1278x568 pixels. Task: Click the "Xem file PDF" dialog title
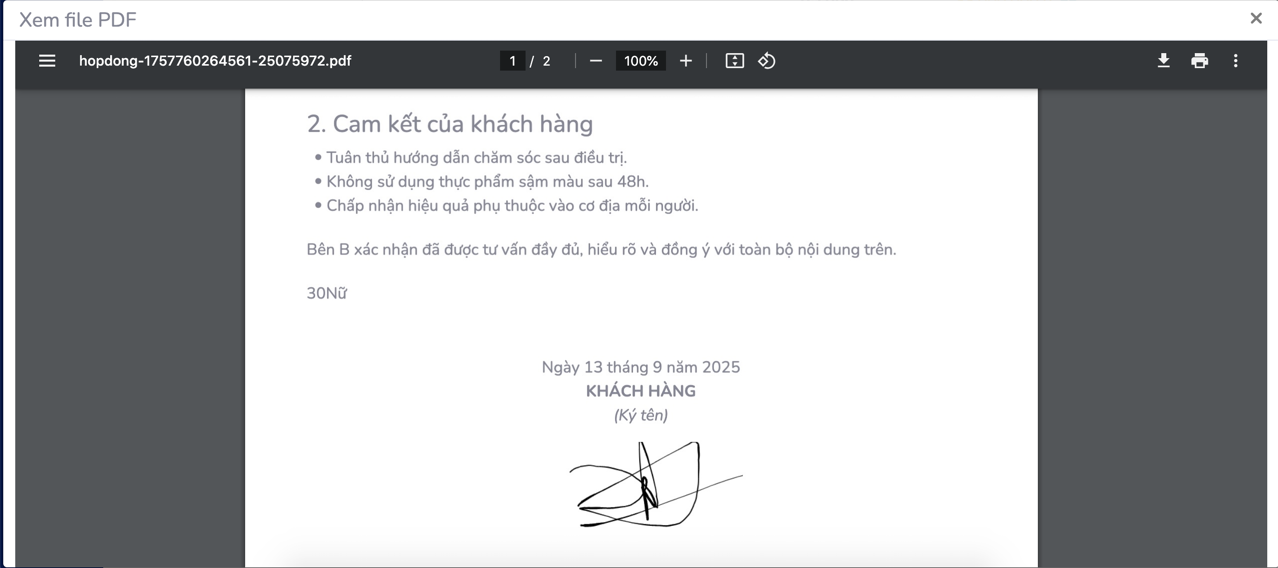(78, 20)
